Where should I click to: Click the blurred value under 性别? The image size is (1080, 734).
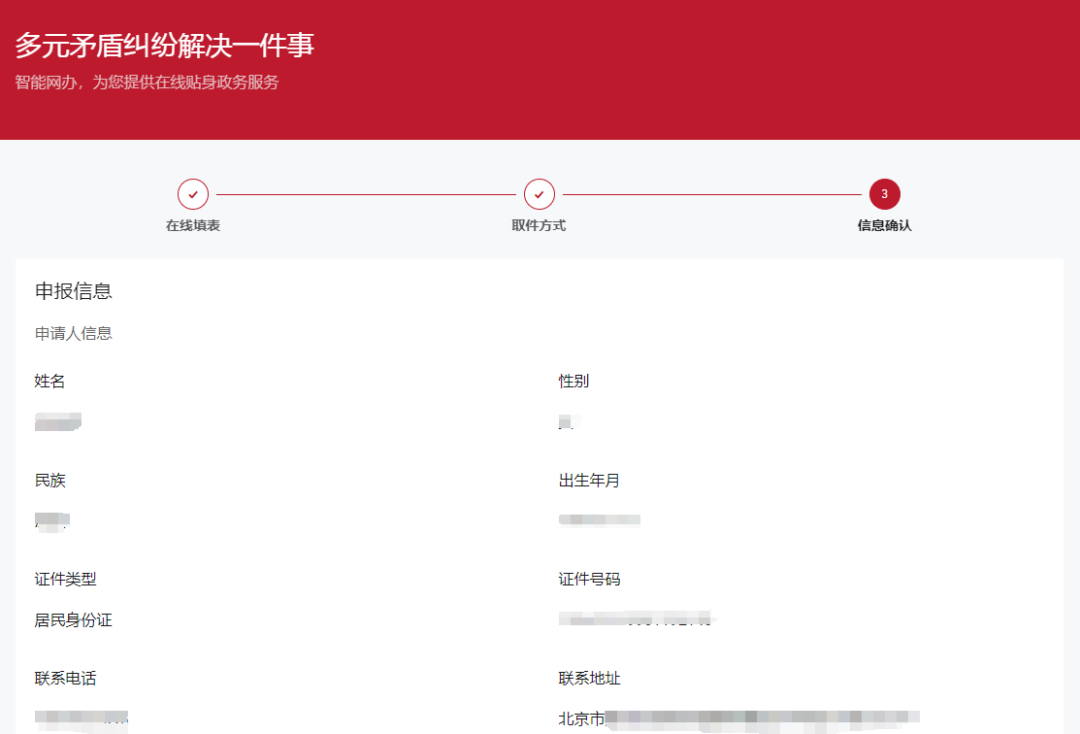(x=569, y=422)
